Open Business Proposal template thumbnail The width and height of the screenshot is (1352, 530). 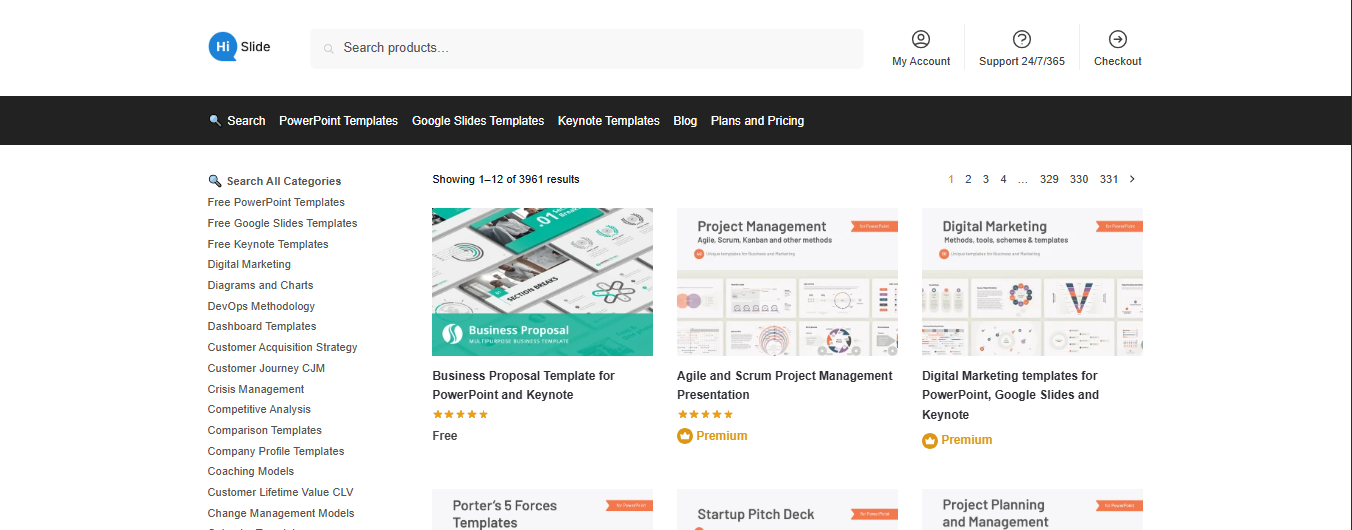[x=542, y=282]
